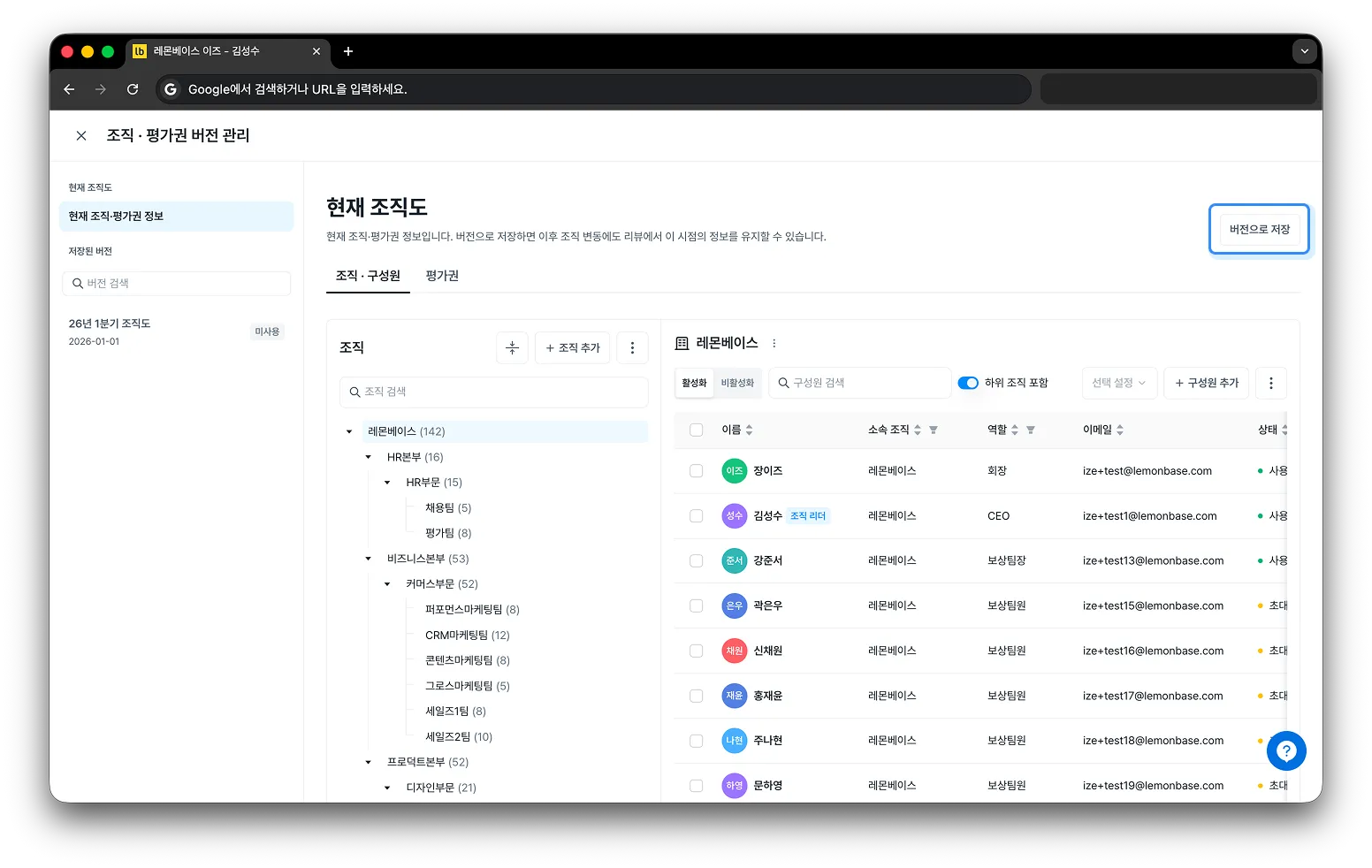1372x868 pixels.
Task: Click the 구성원 추가 button
Action: tap(1207, 383)
